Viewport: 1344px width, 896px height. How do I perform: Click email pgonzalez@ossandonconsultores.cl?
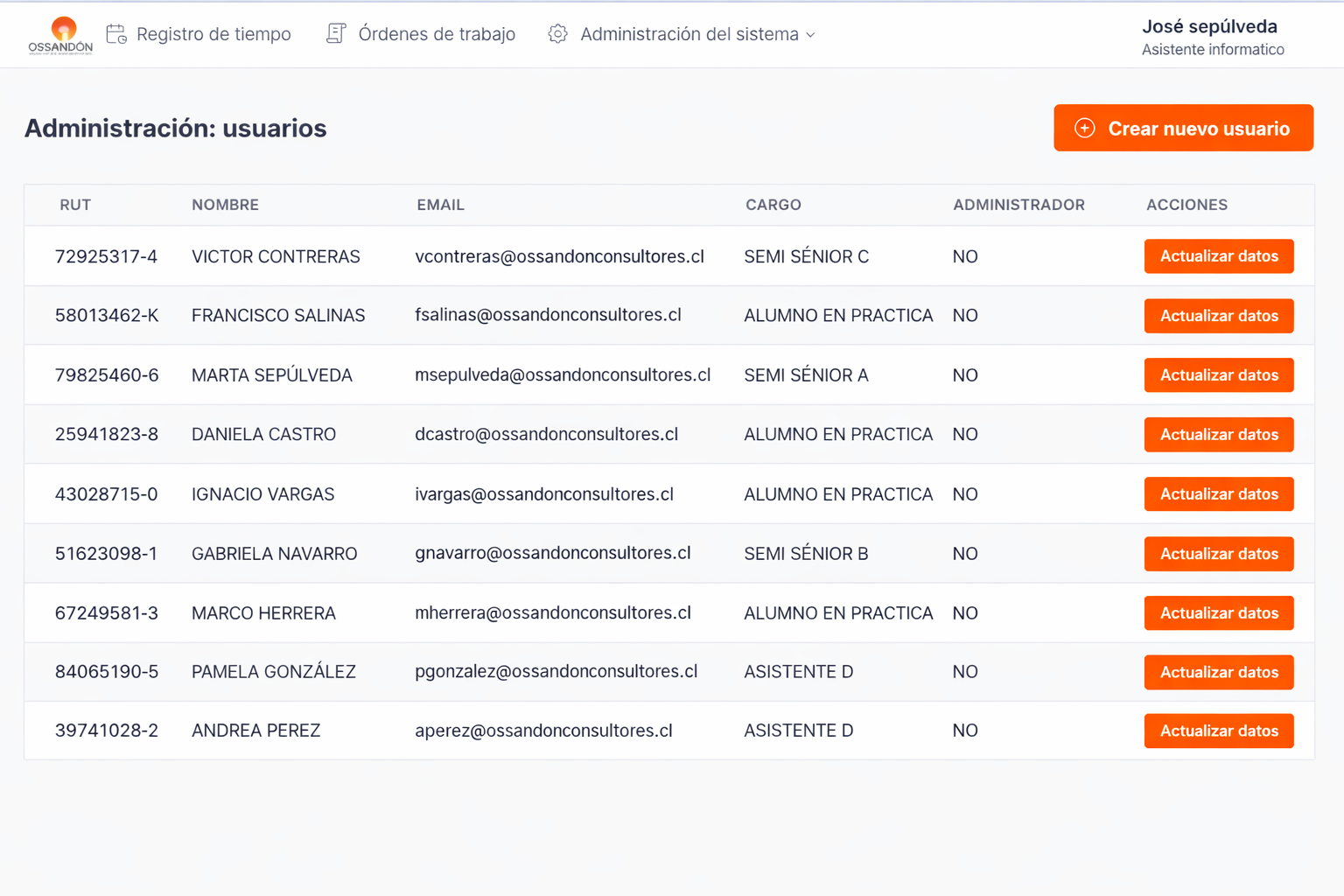[556, 671]
